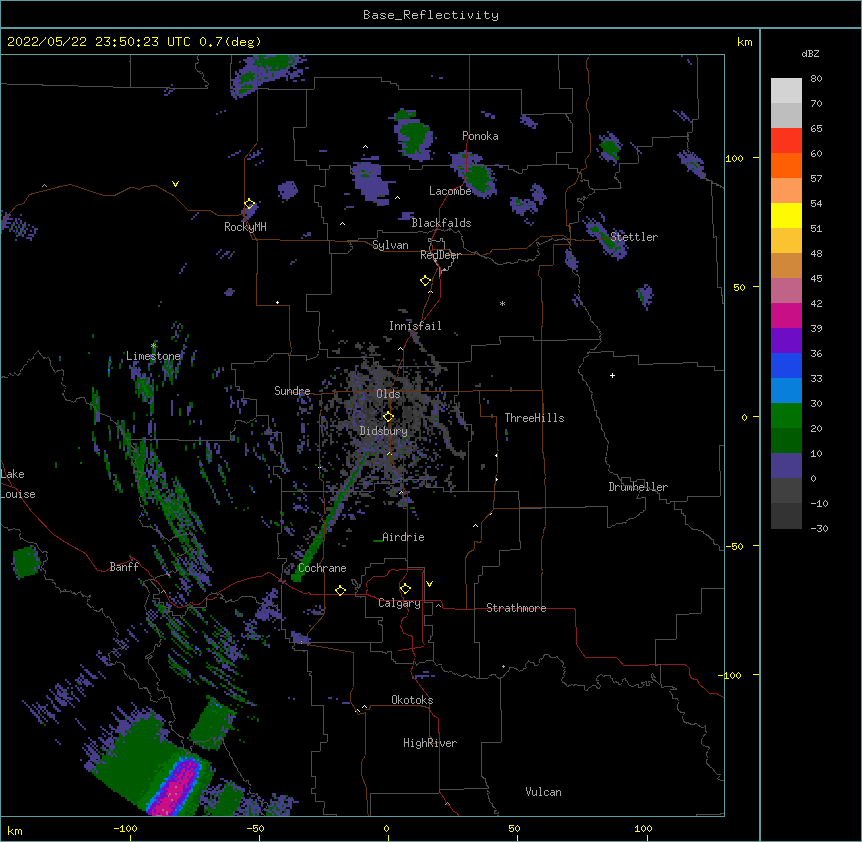Select the royal blue swatch in dBZ legend

click(x=786, y=365)
